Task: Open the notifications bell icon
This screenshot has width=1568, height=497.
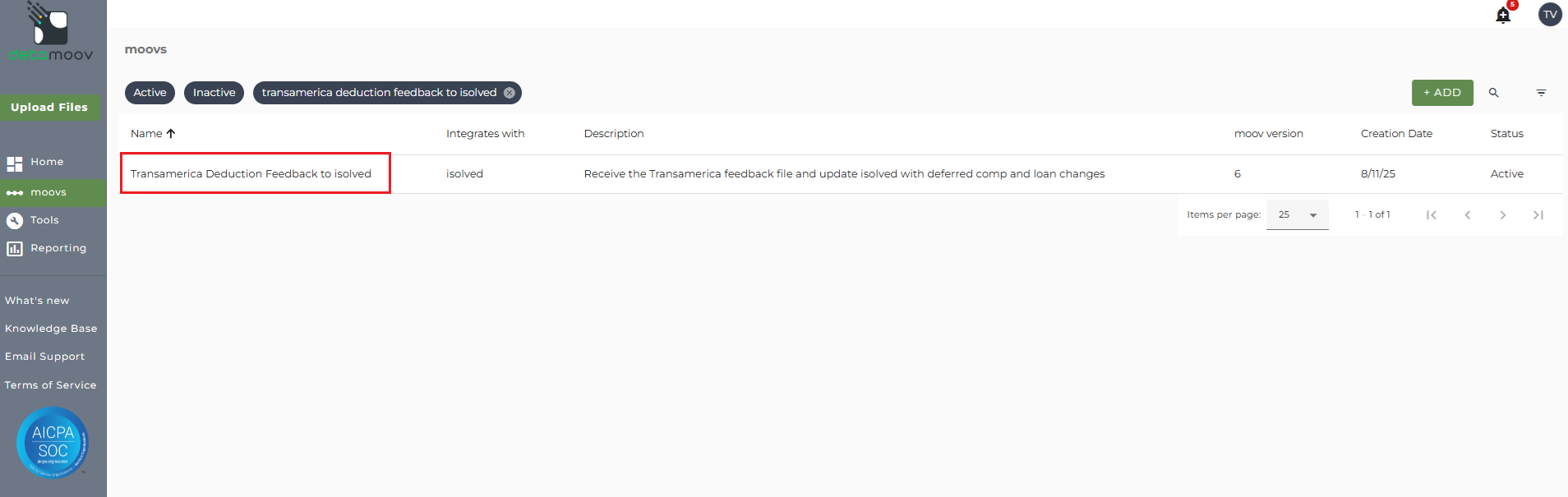Action: pyautogui.click(x=1503, y=16)
